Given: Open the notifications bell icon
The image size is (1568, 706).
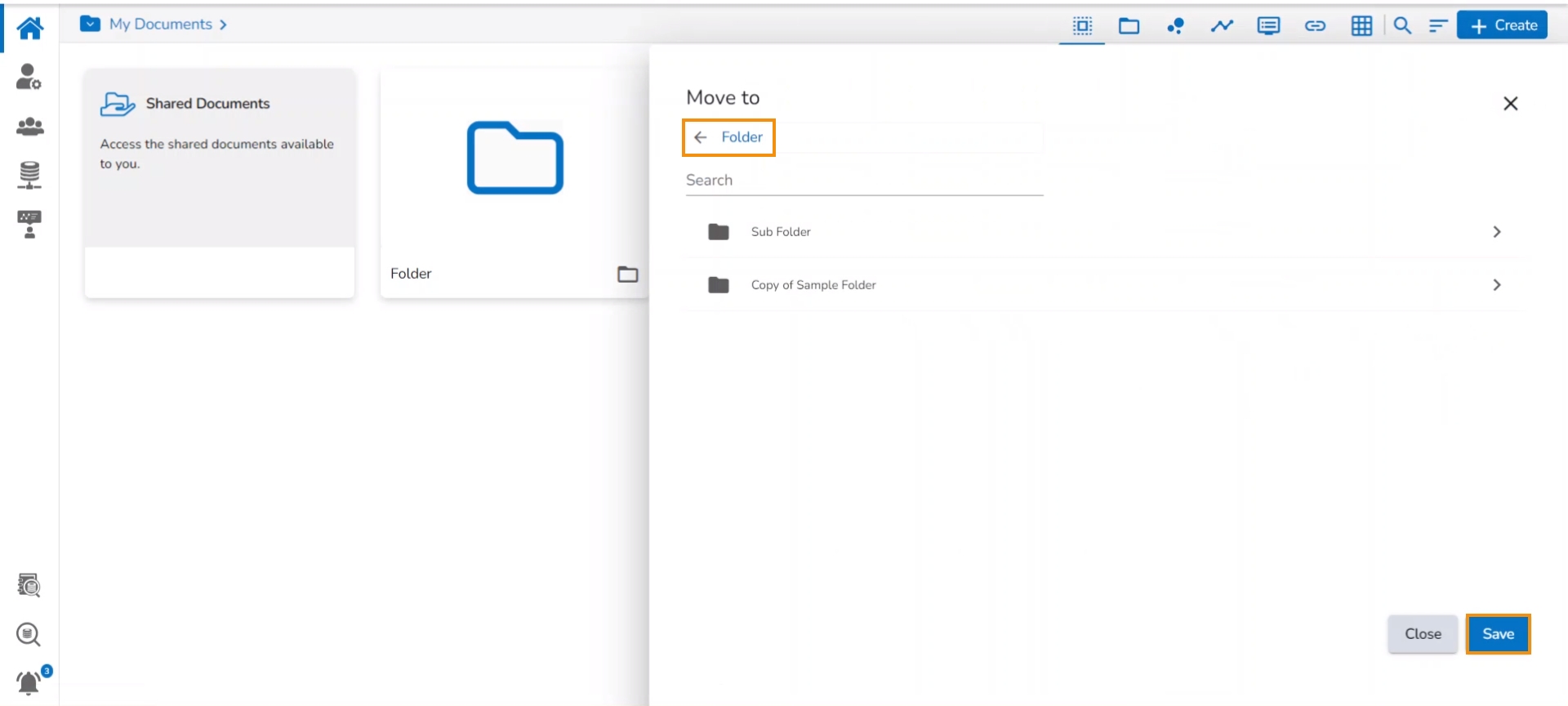Looking at the screenshot, I should [x=29, y=681].
